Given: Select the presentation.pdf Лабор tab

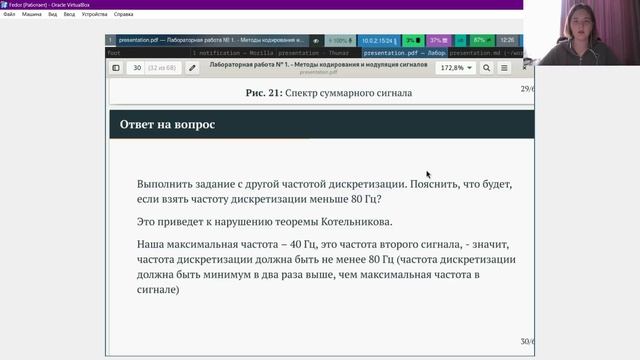Looking at the screenshot, I should [404, 53].
